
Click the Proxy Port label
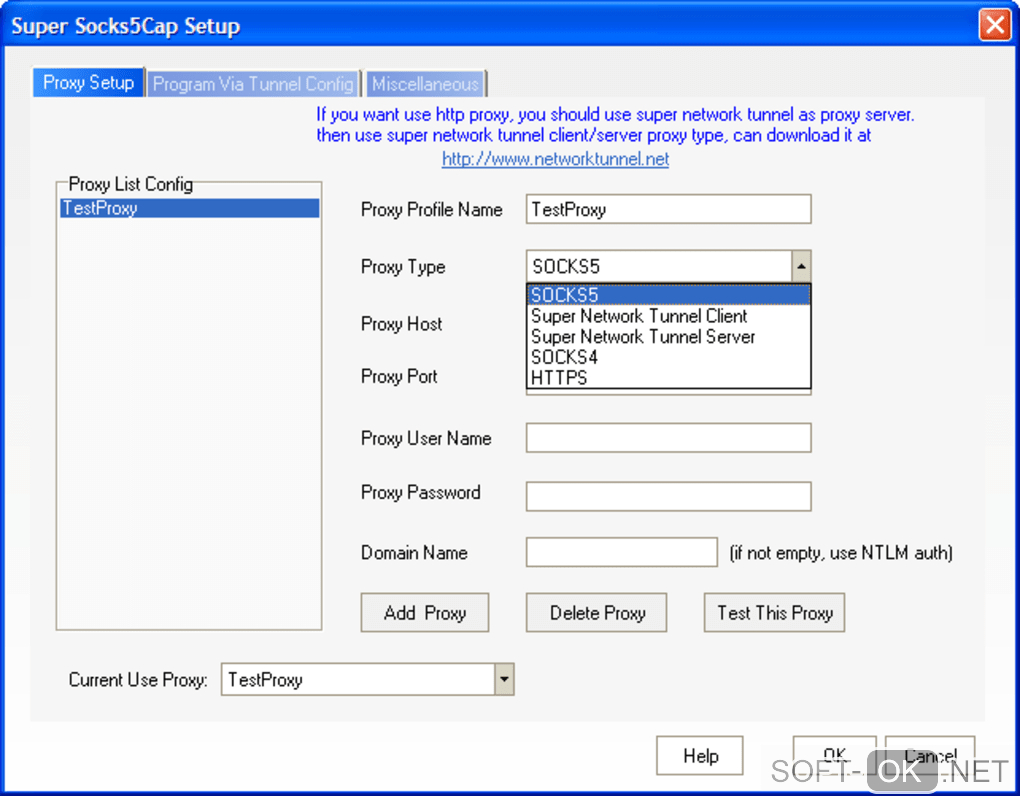(399, 377)
